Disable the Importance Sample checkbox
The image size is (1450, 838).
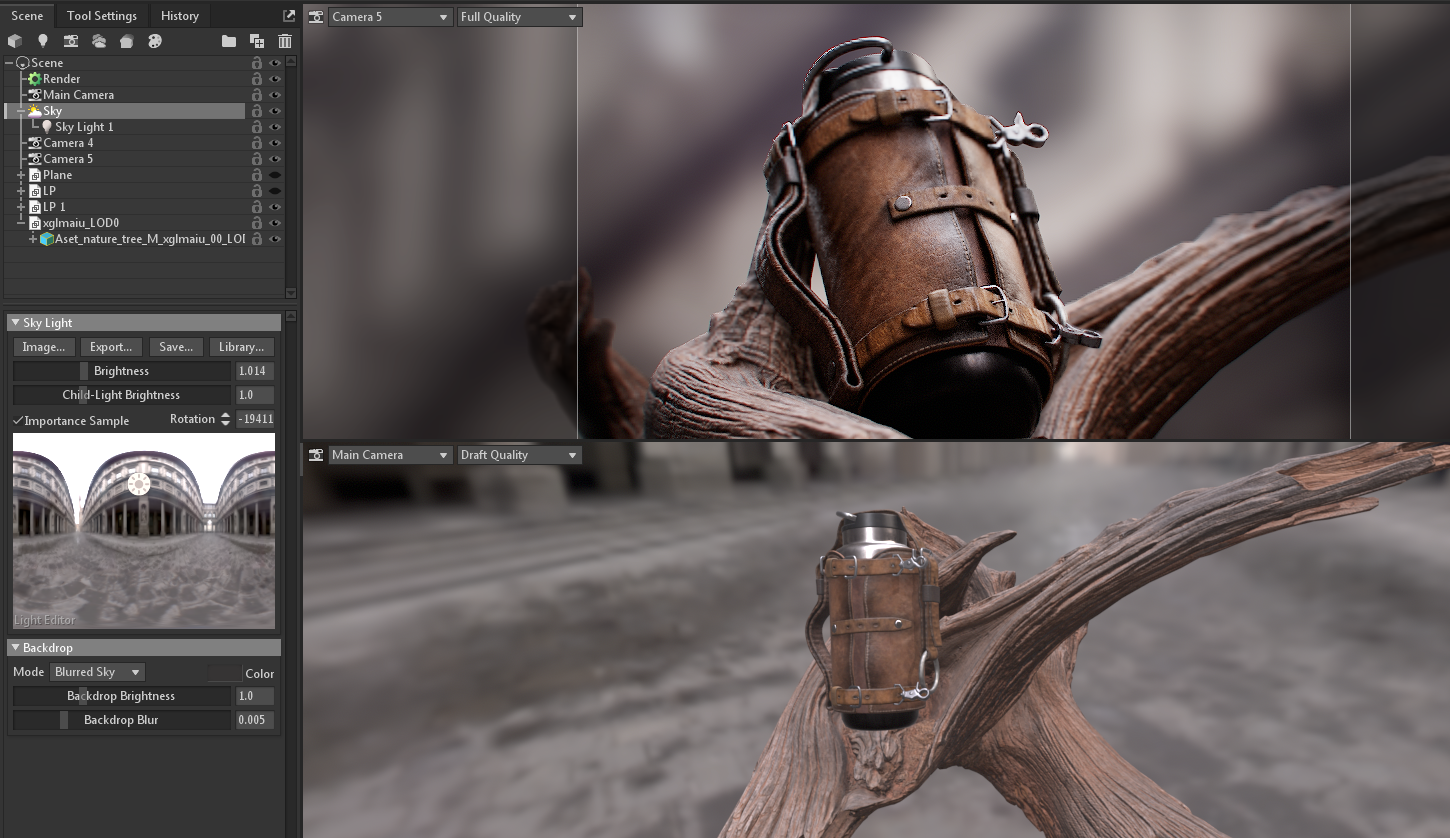pyautogui.click(x=18, y=421)
